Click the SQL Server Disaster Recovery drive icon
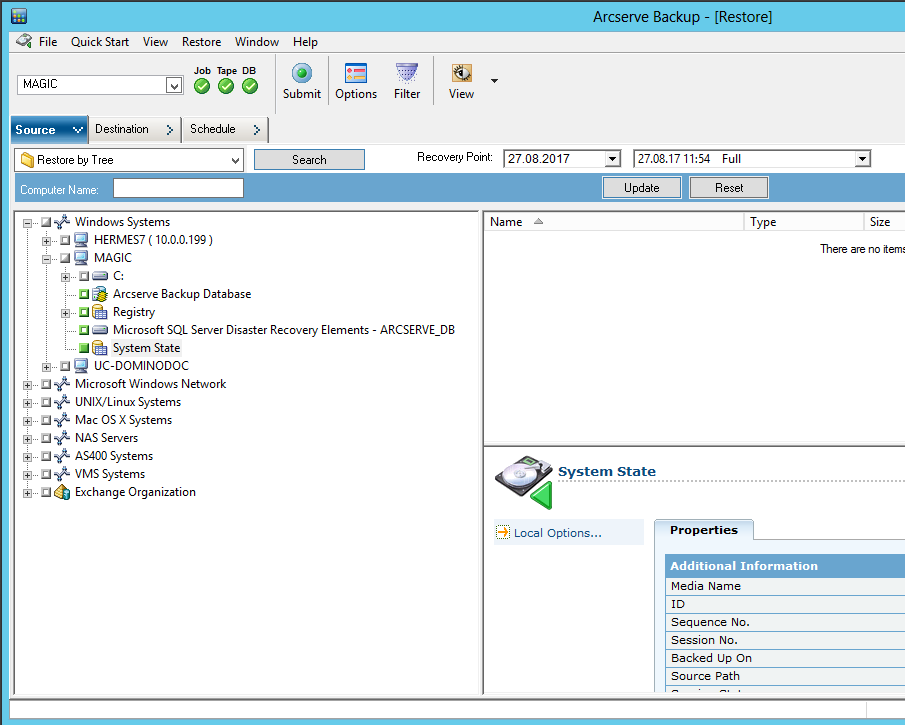The width and height of the screenshot is (905, 725). (x=100, y=330)
